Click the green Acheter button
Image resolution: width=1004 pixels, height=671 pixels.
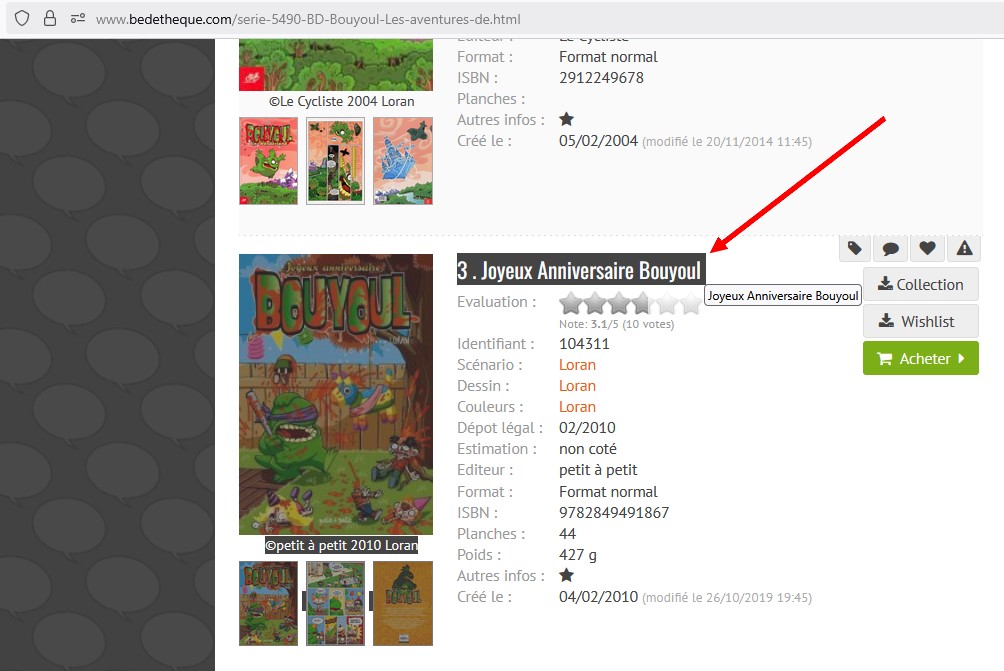click(x=921, y=359)
